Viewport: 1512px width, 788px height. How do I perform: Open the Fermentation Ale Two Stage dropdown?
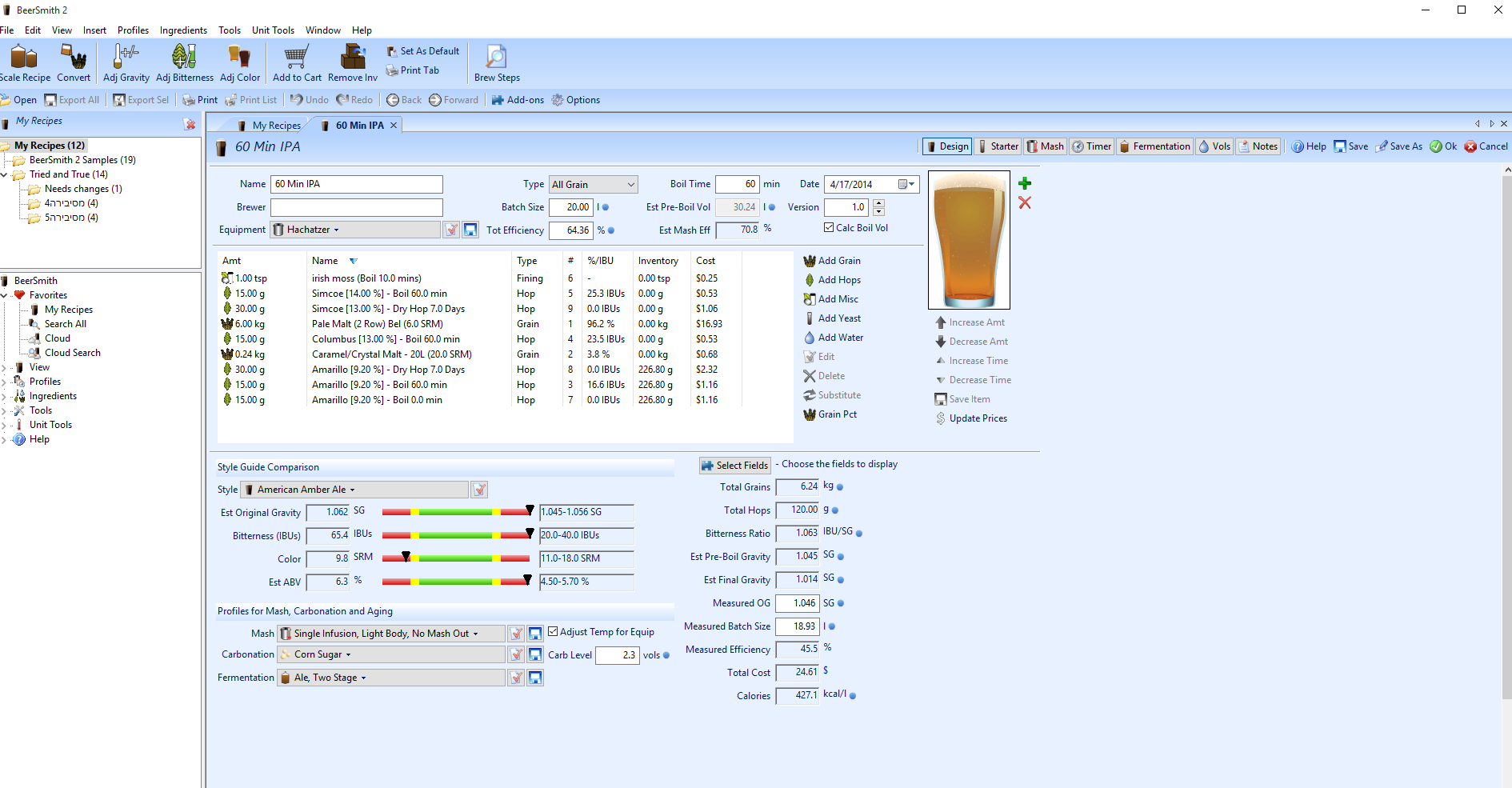pyautogui.click(x=391, y=678)
